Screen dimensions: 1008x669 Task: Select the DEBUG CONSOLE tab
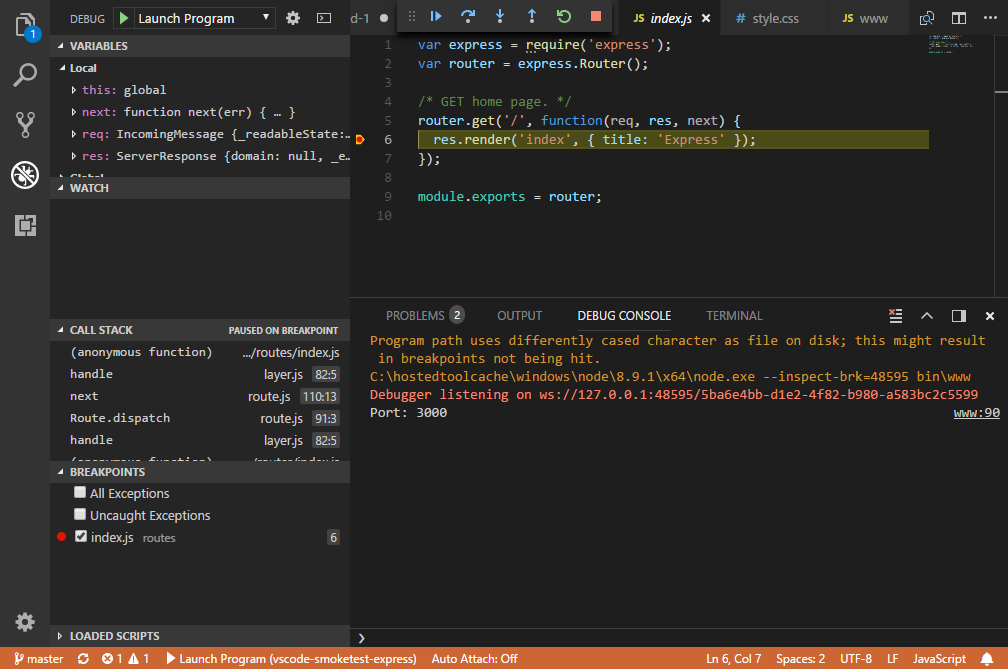(624, 316)
